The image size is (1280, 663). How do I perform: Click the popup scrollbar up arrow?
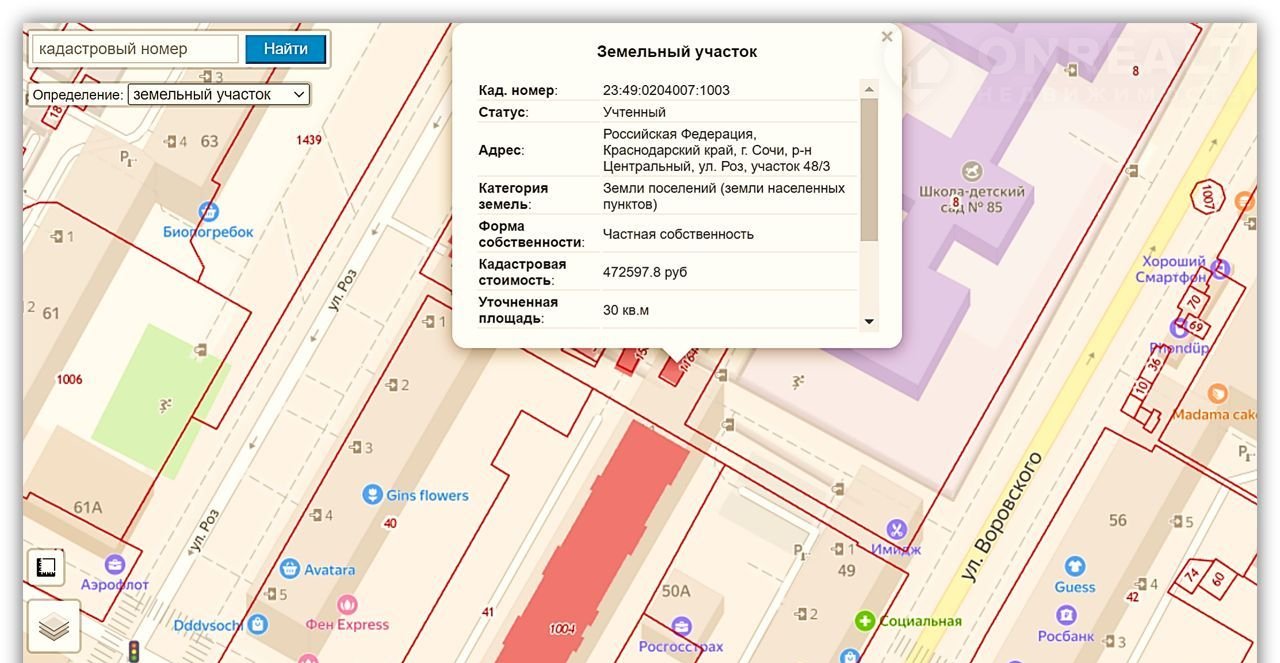869,89
